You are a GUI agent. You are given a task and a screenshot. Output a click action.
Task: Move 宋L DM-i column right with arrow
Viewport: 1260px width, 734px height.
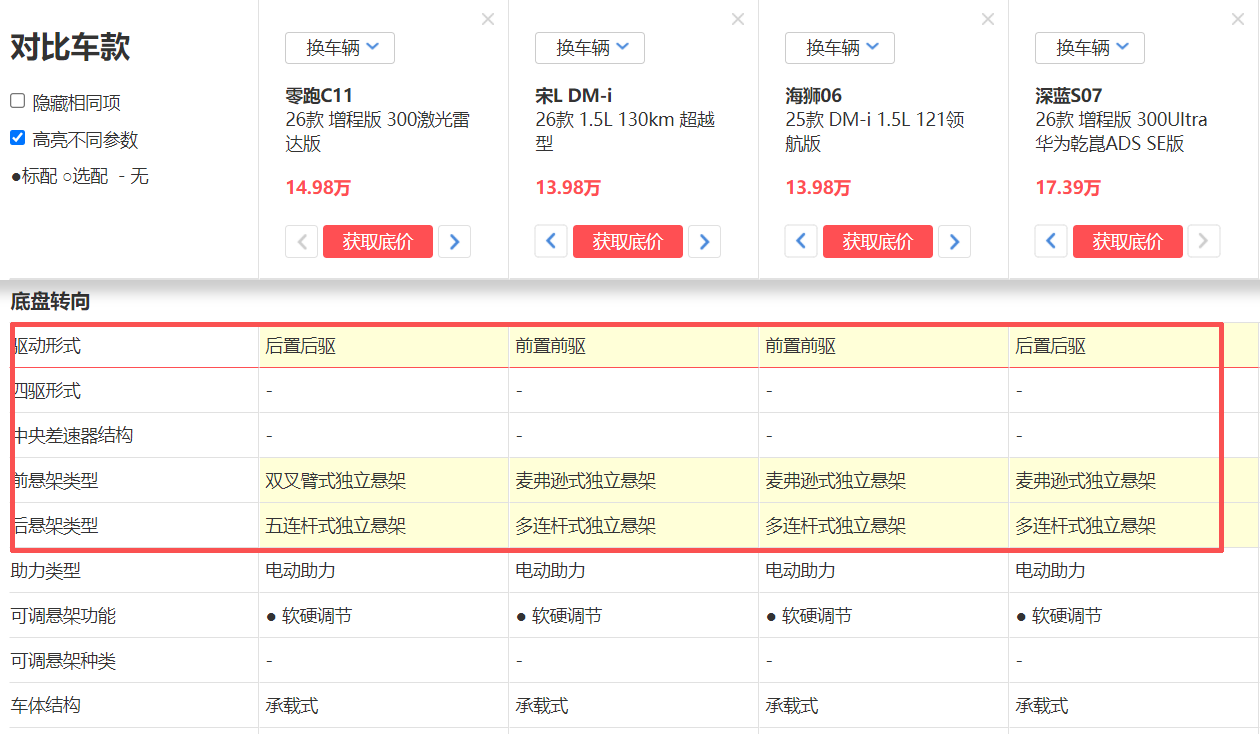pos(704,241)
